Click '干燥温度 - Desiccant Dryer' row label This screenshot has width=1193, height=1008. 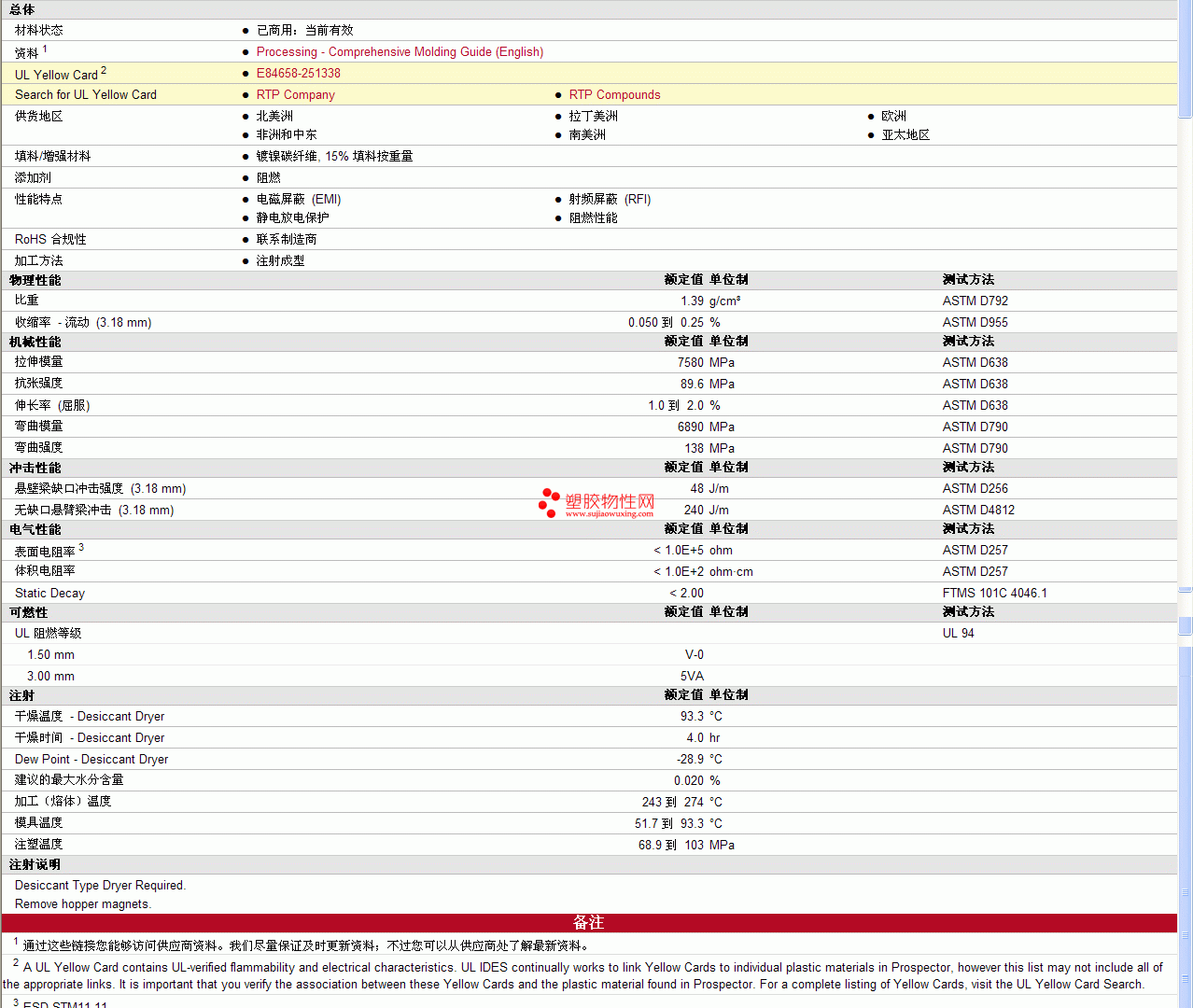[x=90, y=717]
